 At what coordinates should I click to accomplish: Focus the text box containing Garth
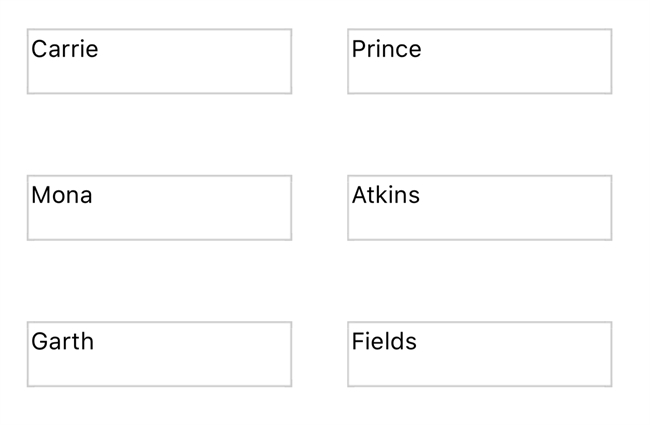[159, 353]
